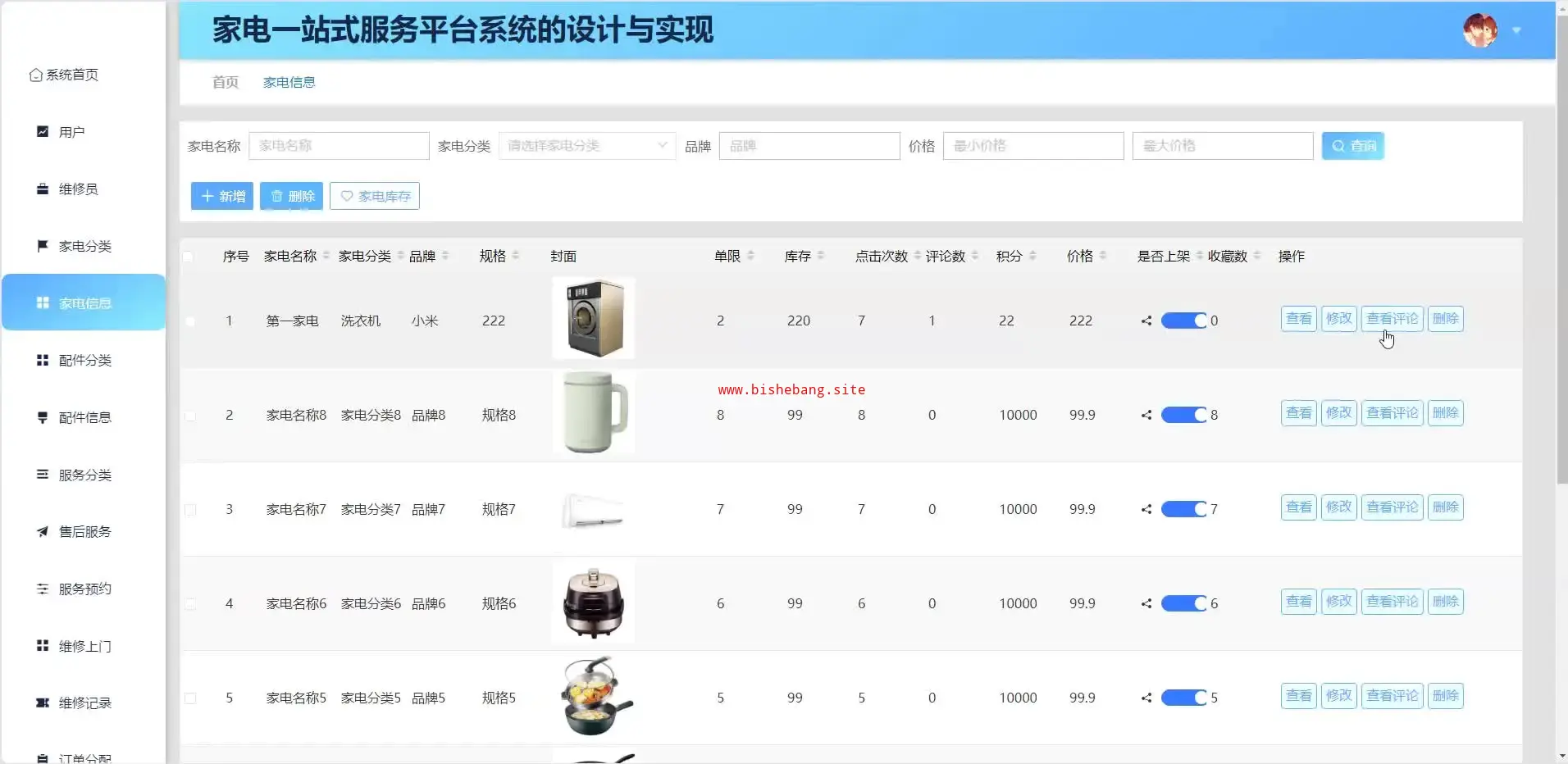This screenshot has width=1568, height=764.
Task: Expand the user menu arrow beside avatar
Action: pos(1516,31)
